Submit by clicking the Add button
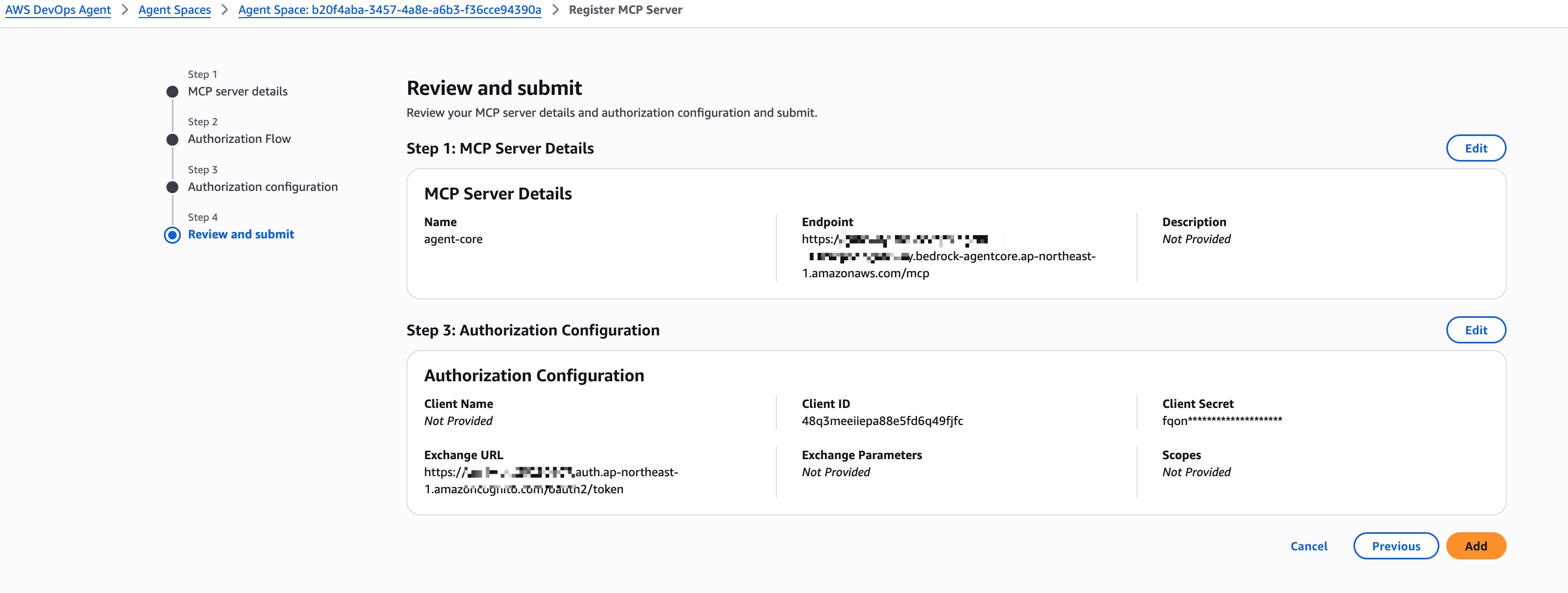 coord(1476,546)
